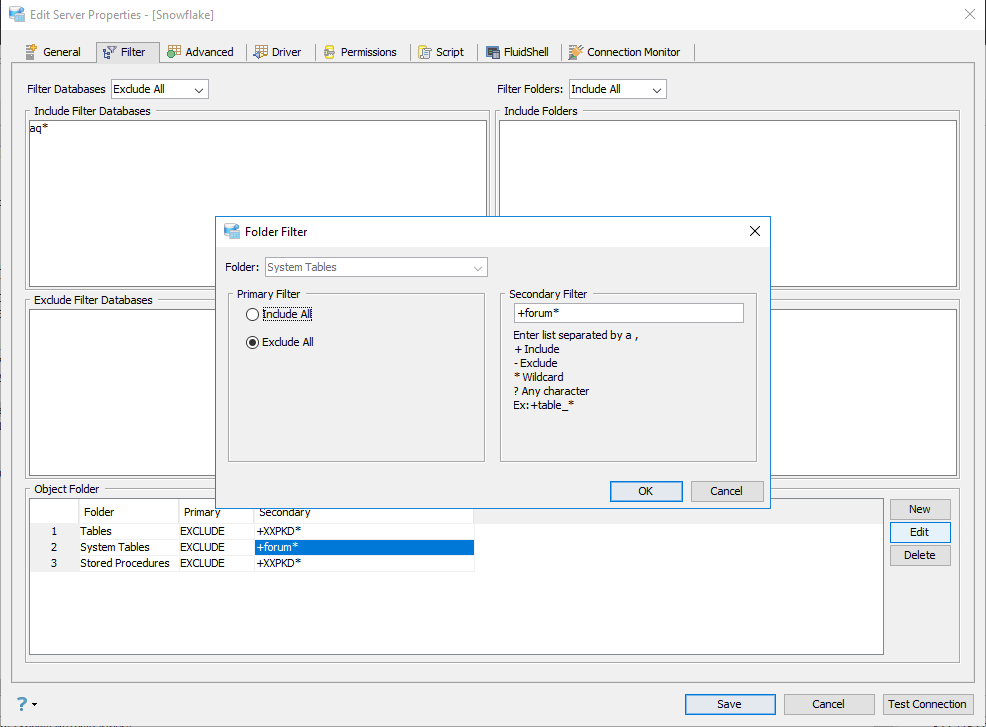Open the Filter Databases dropdown
Viewport: 986px width, 727px height.
(x=160, y=89)
